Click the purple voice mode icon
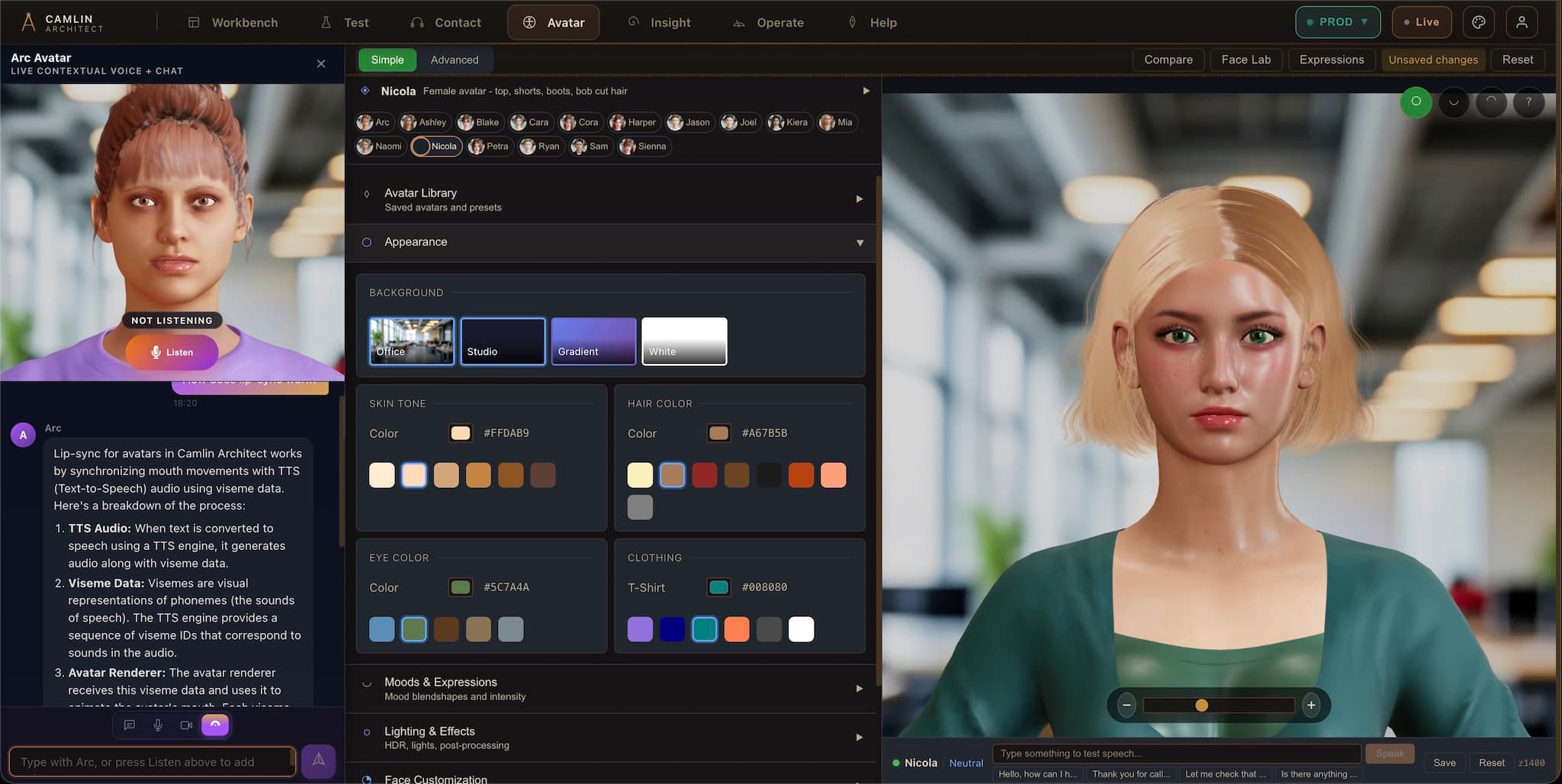 [215, 725]
